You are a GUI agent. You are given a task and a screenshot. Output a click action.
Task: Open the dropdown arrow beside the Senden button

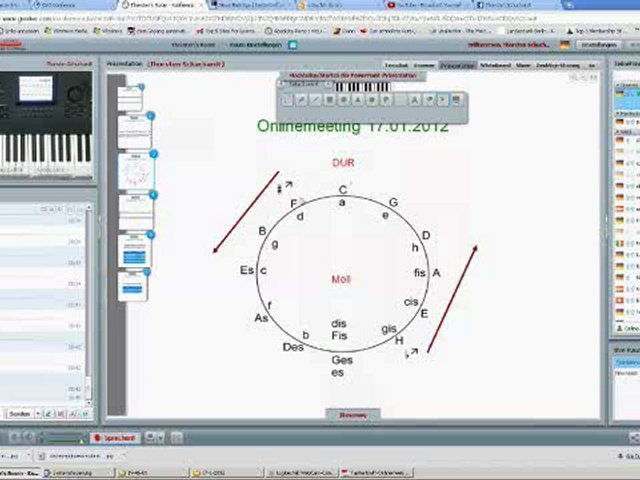click(x=37, y=413)
